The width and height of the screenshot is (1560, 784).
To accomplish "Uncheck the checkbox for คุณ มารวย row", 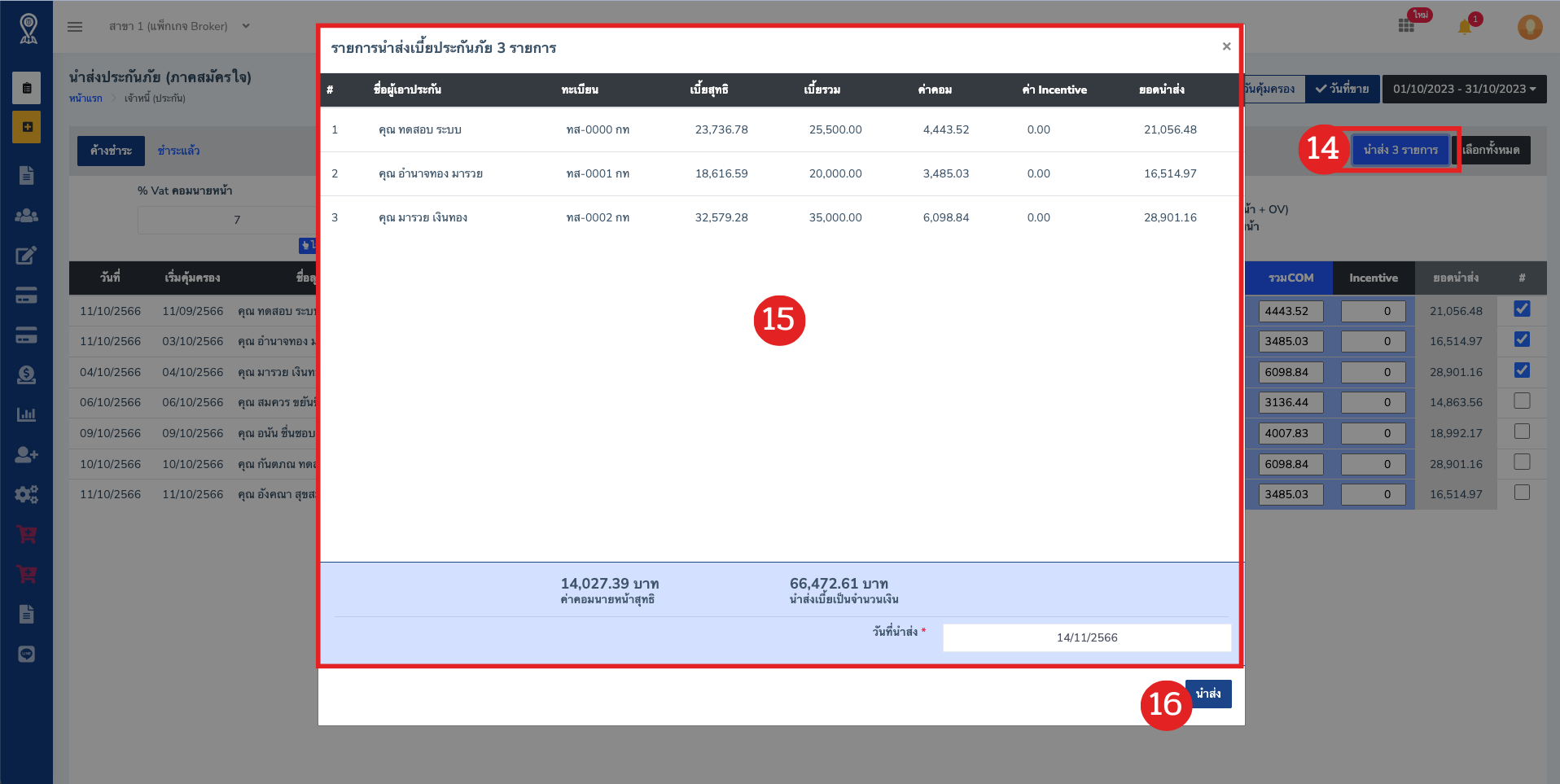I will pyautogui.click(x=1522, y=370).
